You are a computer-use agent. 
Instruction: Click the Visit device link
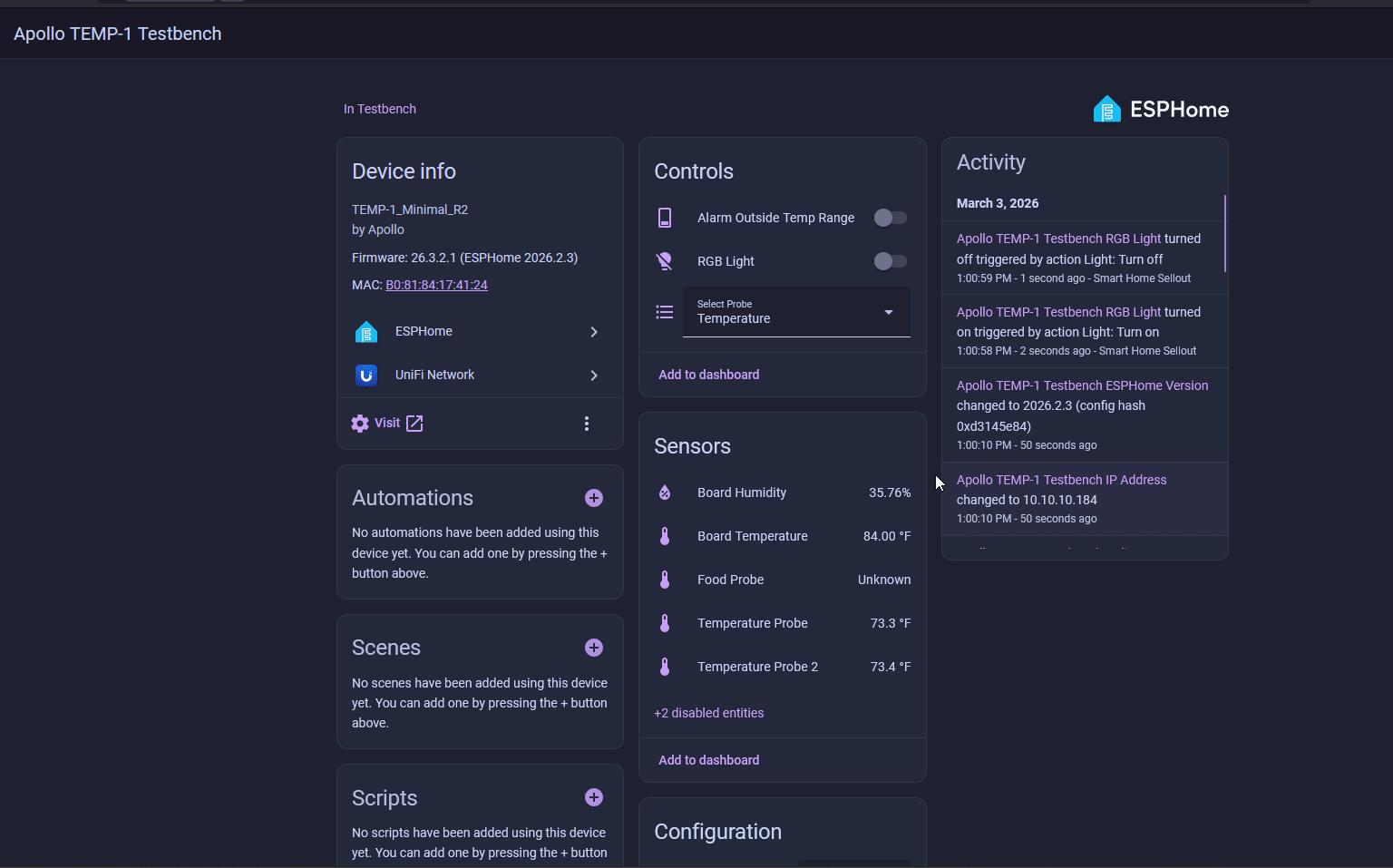click(x=388, y=424)
